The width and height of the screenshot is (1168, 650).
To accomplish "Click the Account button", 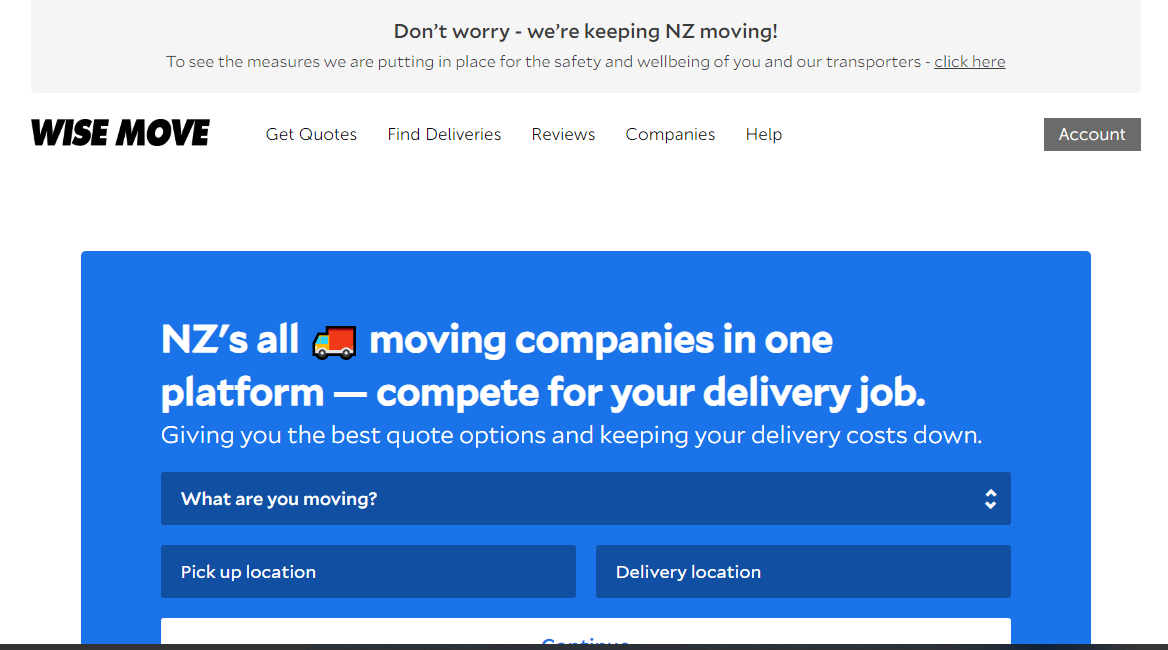I will tap(1092, 134).
